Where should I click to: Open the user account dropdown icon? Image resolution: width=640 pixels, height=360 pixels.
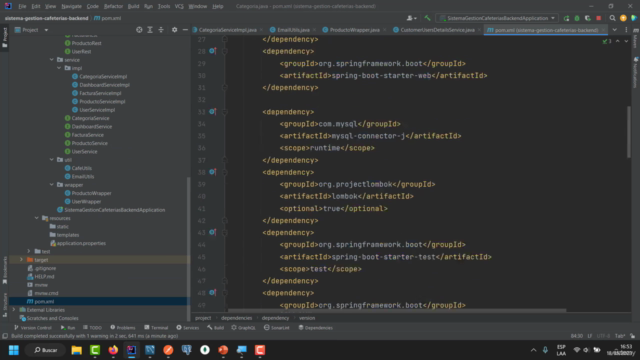point(411,18)
